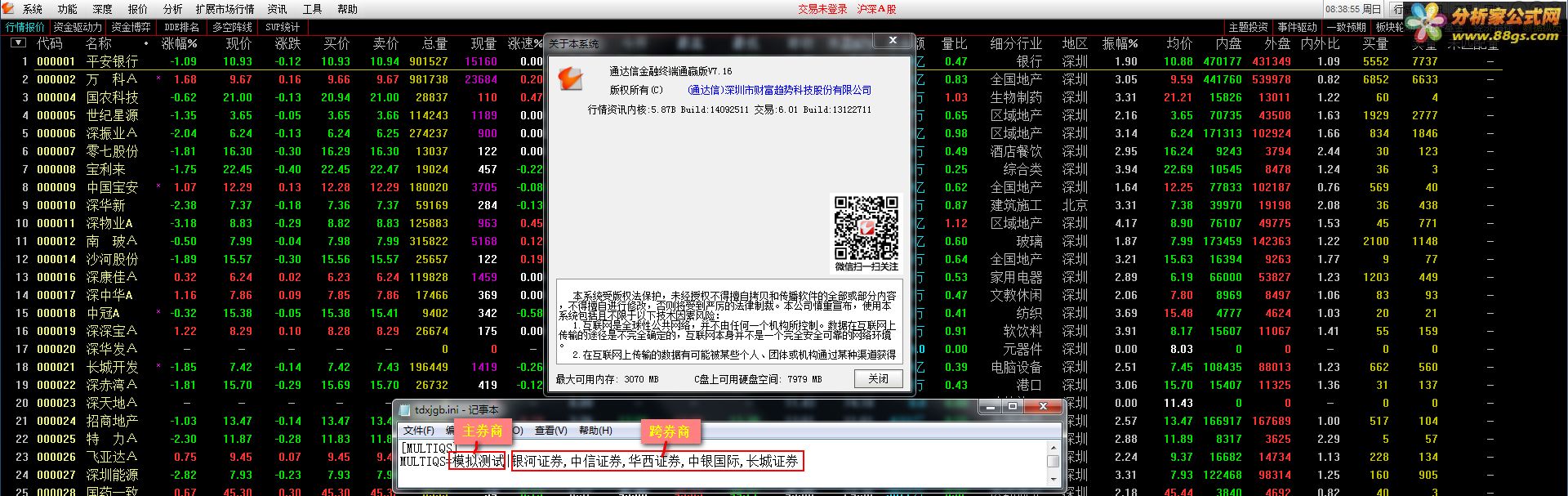Click the QR code image in About dialog
The width and height of the screenshot is (1568, 496).
point(866,227)
